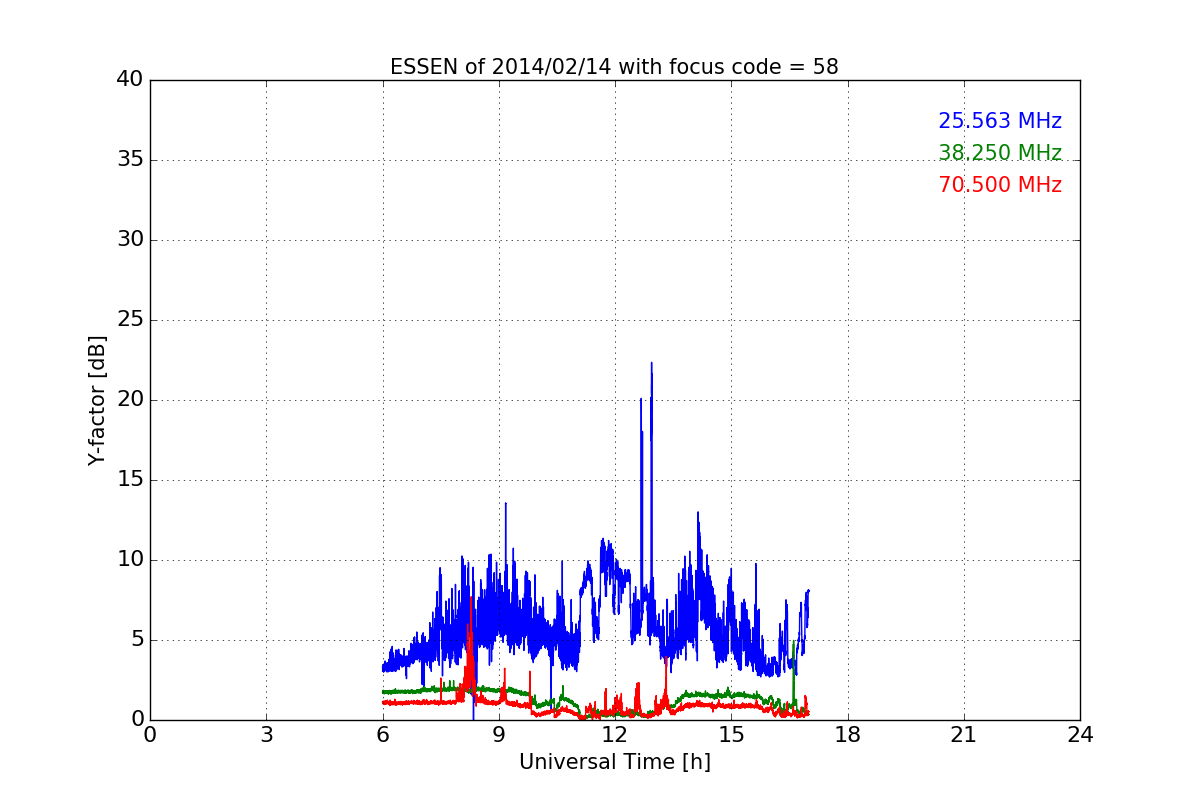Screen dimensions: 1200x800
Task: Click the y-axis tick label 30
Action: 130,240
